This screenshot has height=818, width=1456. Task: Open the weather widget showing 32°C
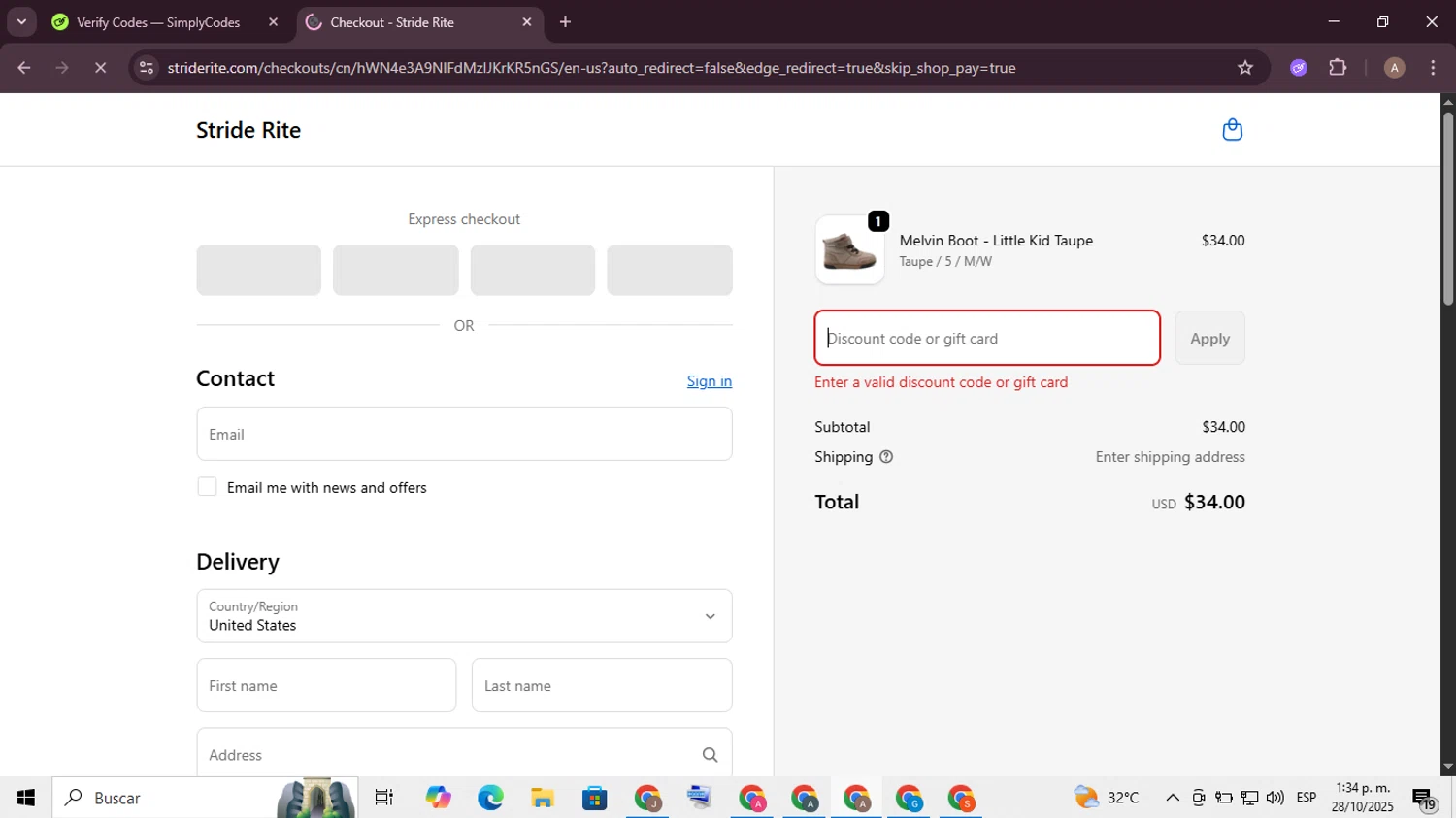click(1108, 798)
